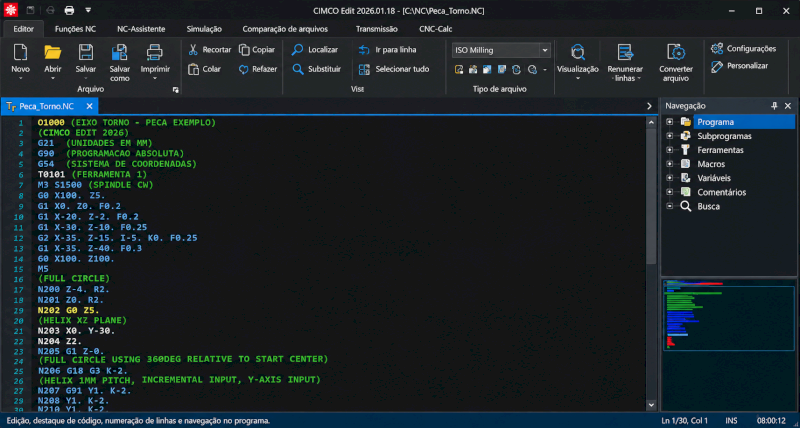Open a file with Abrir folder icon

[53, 52]
